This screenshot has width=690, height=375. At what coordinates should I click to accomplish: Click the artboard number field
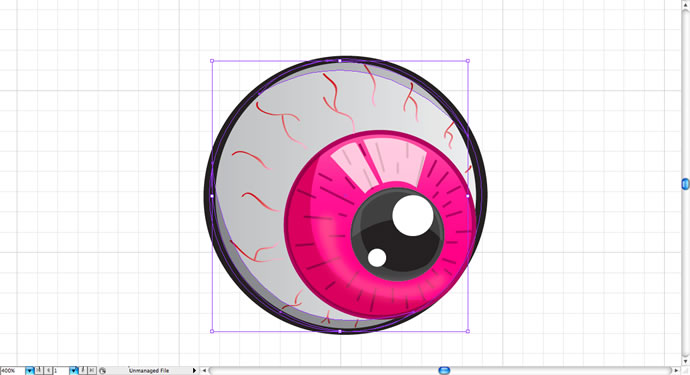coord(62,371)
